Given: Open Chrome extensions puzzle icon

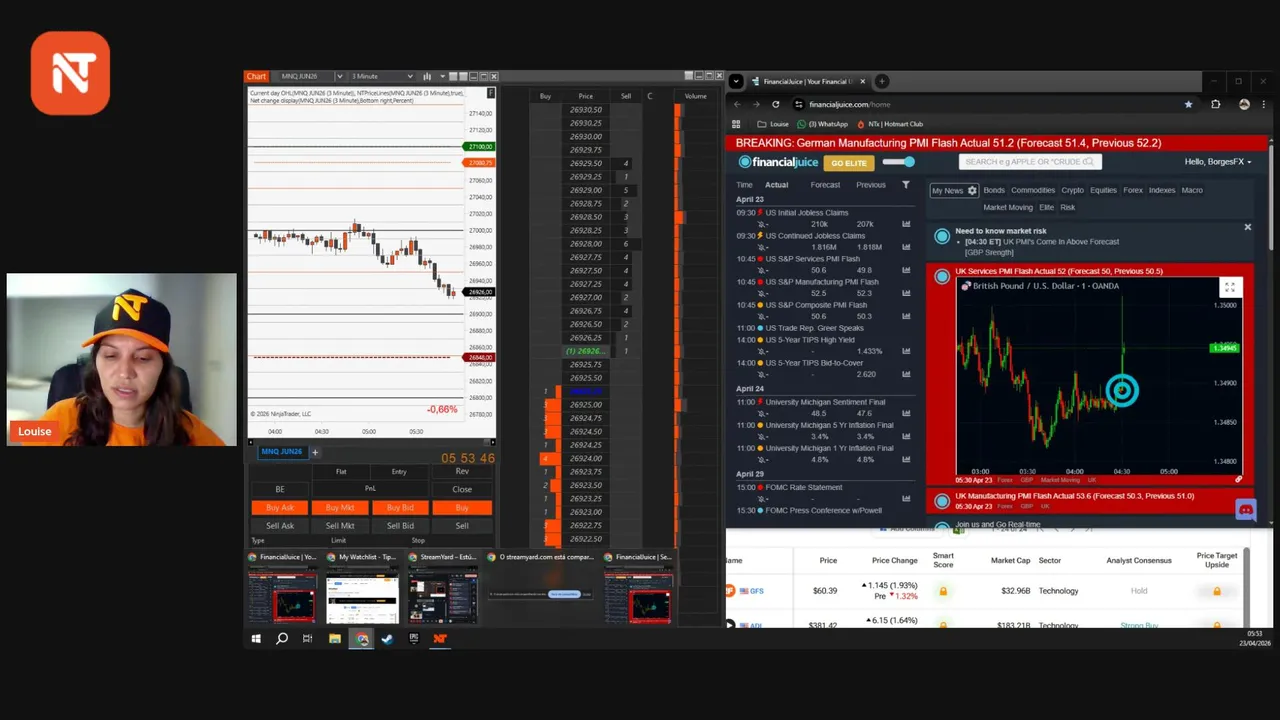Looking at the screenshot, I should click(x=1216, y=104).
